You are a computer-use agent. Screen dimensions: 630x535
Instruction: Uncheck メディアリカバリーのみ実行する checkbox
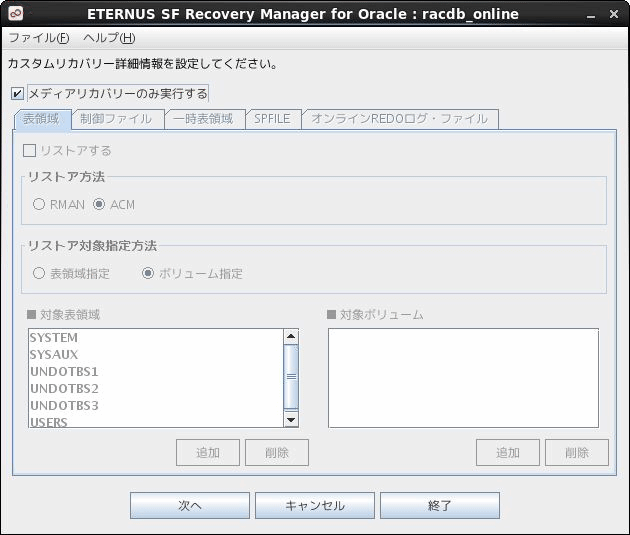point(17,94)
